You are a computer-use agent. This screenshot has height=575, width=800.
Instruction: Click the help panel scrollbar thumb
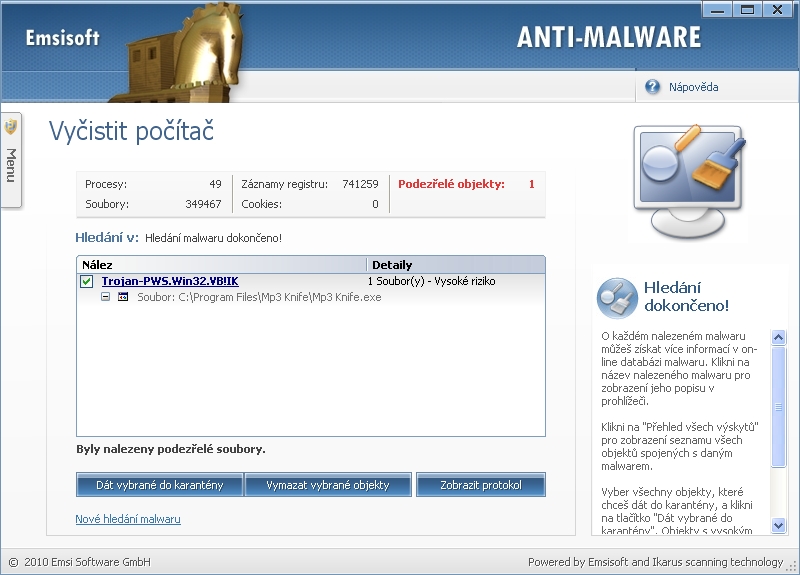[778, 407]
